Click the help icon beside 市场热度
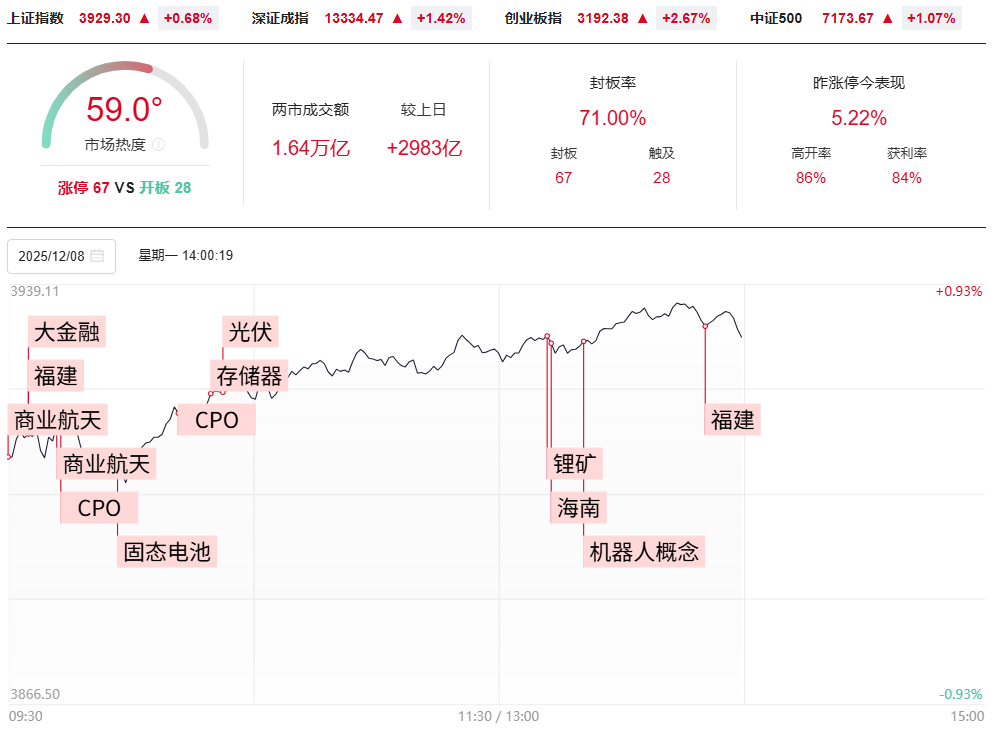 point(158,145)
